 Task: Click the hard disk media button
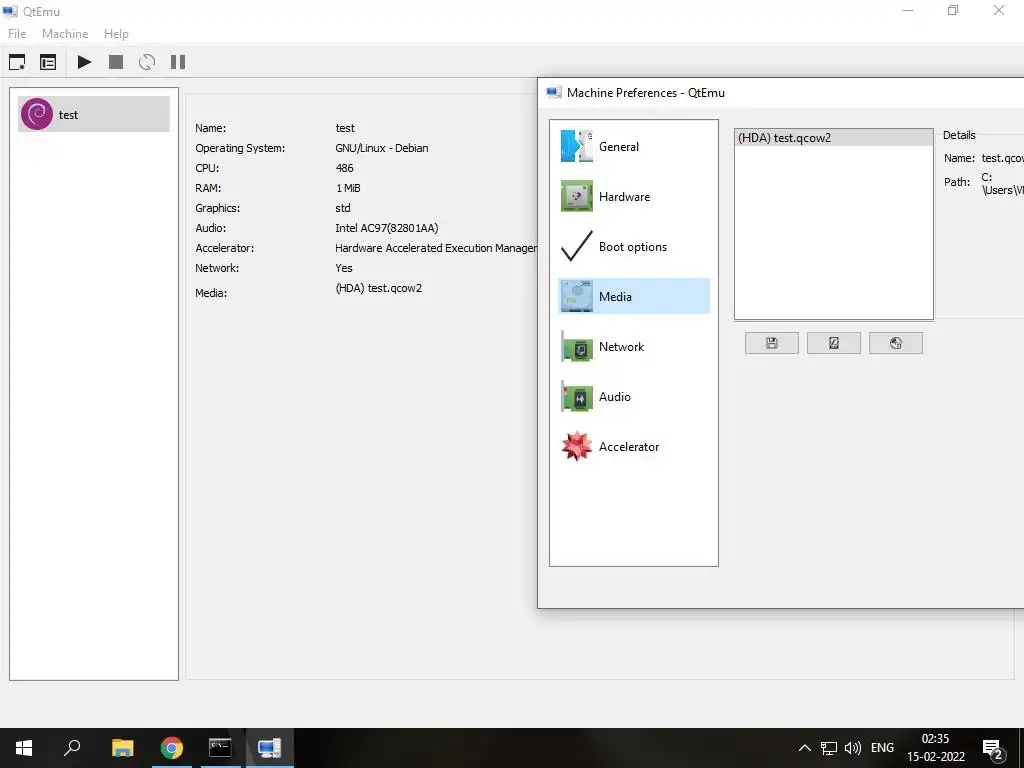[834, 343]
